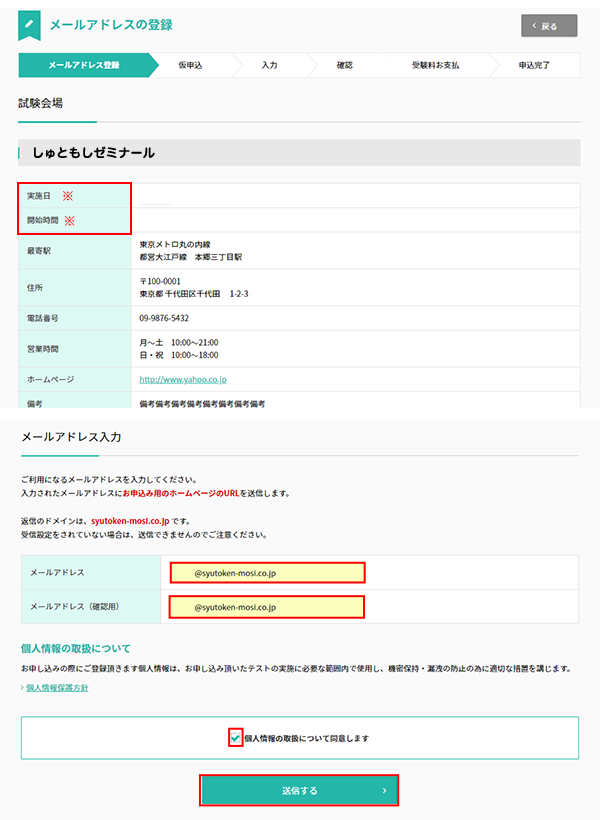Viewport: 600px width, 820px height.
Task: Click the 個人情報の取扱について同意します label text
Action: point(306,738)
